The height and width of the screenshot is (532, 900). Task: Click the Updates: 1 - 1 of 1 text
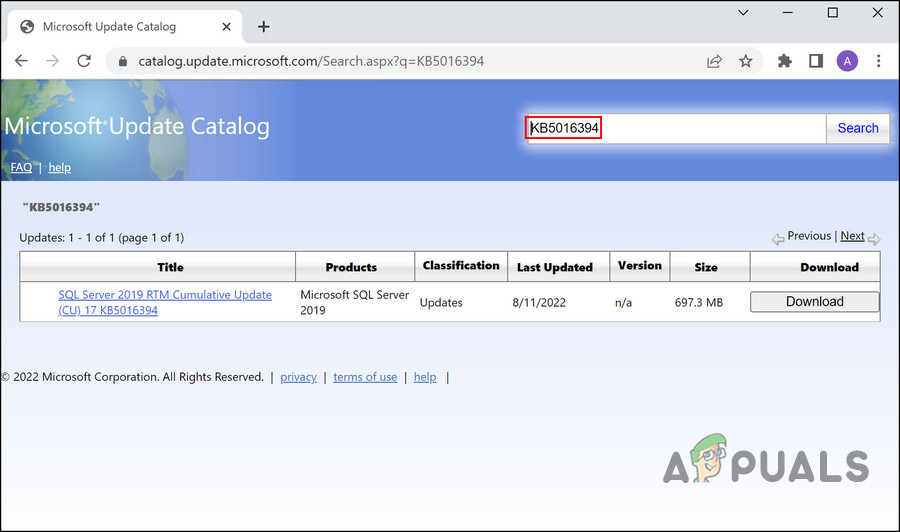[102, 238]
